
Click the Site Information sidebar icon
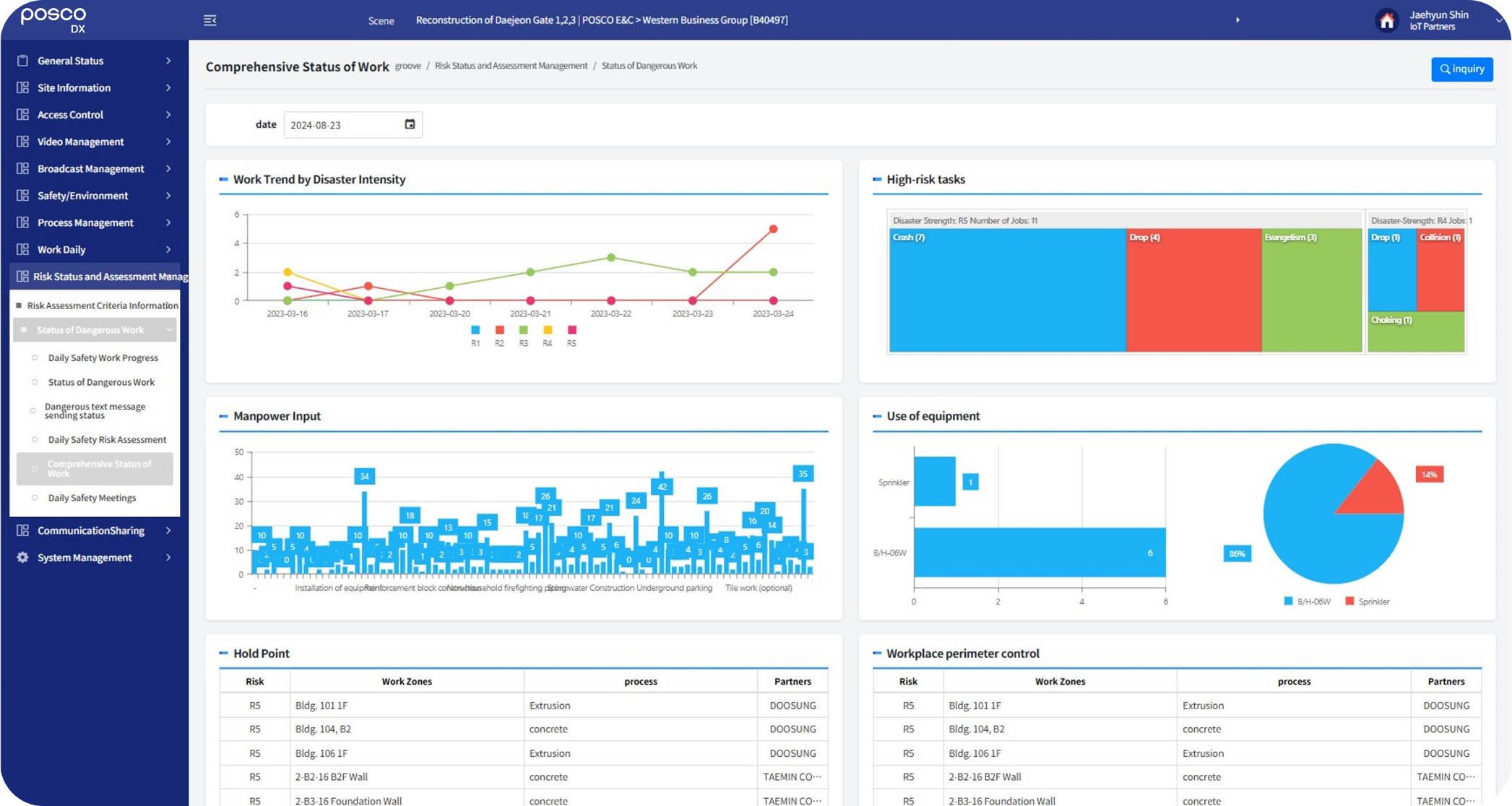point(22,87)
